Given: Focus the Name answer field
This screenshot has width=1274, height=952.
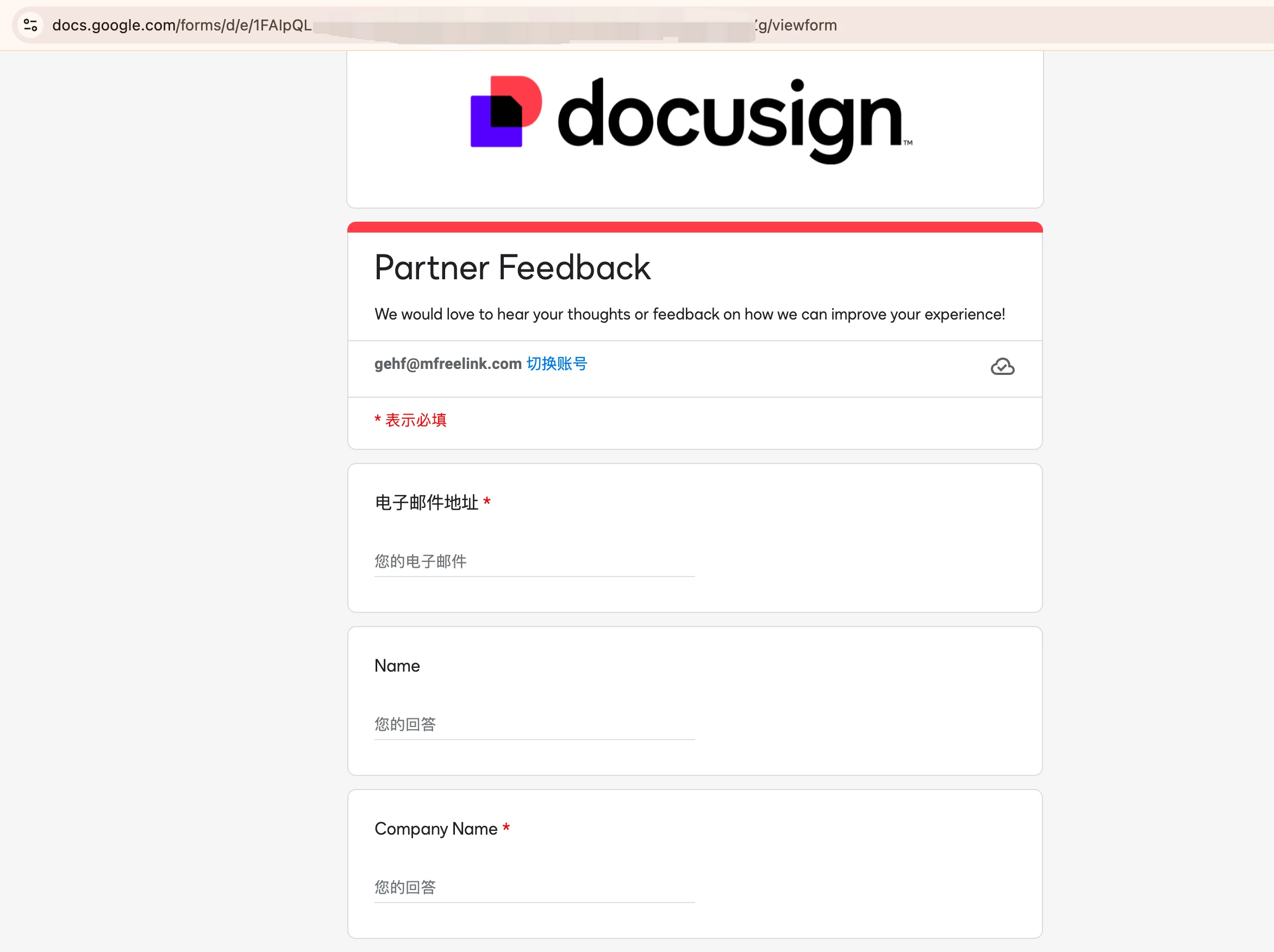Looking at the screenshot, I should coord(534,724).
